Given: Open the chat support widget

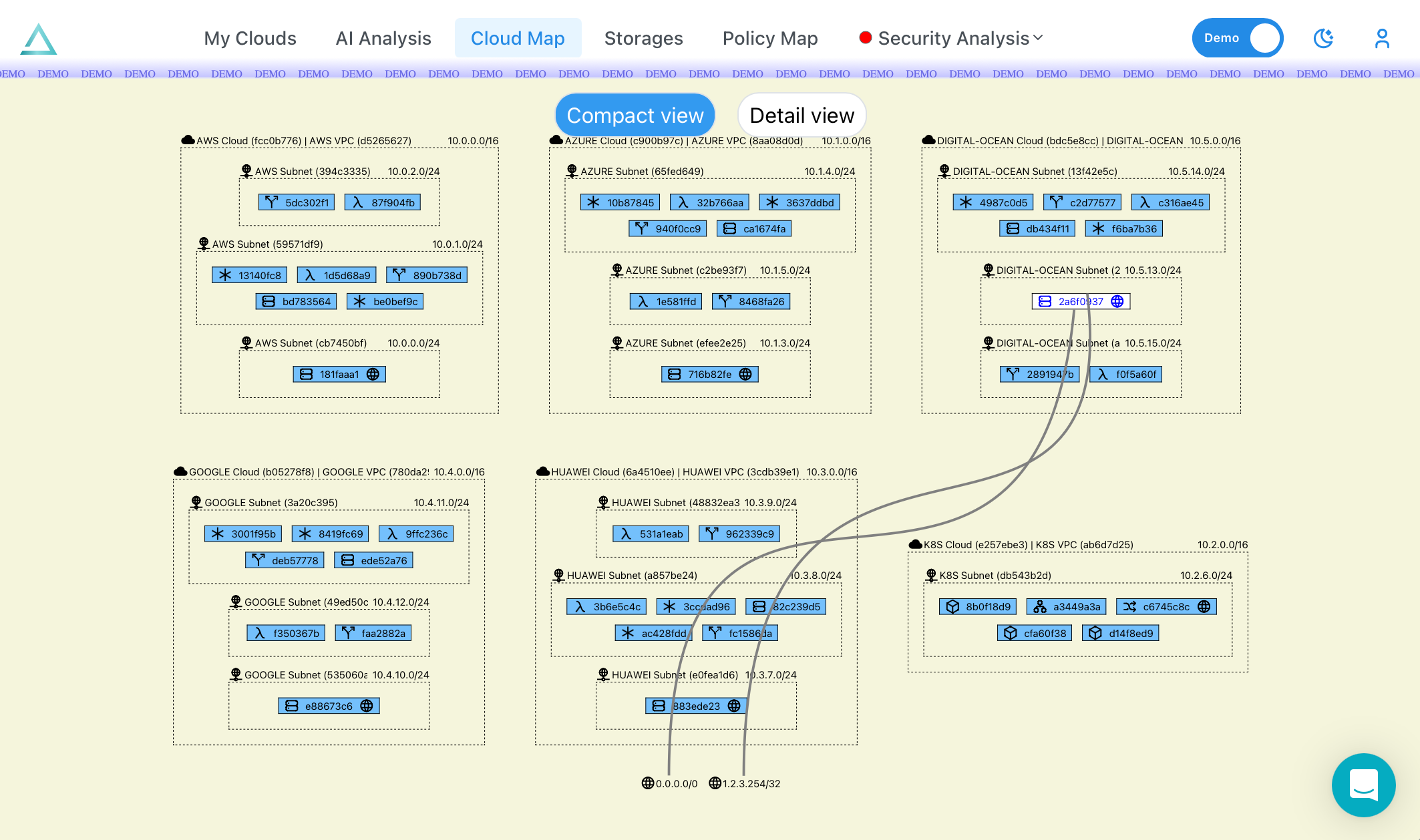Looking at the screenshot, I should pyautogui.click(x=1363, y=785).
